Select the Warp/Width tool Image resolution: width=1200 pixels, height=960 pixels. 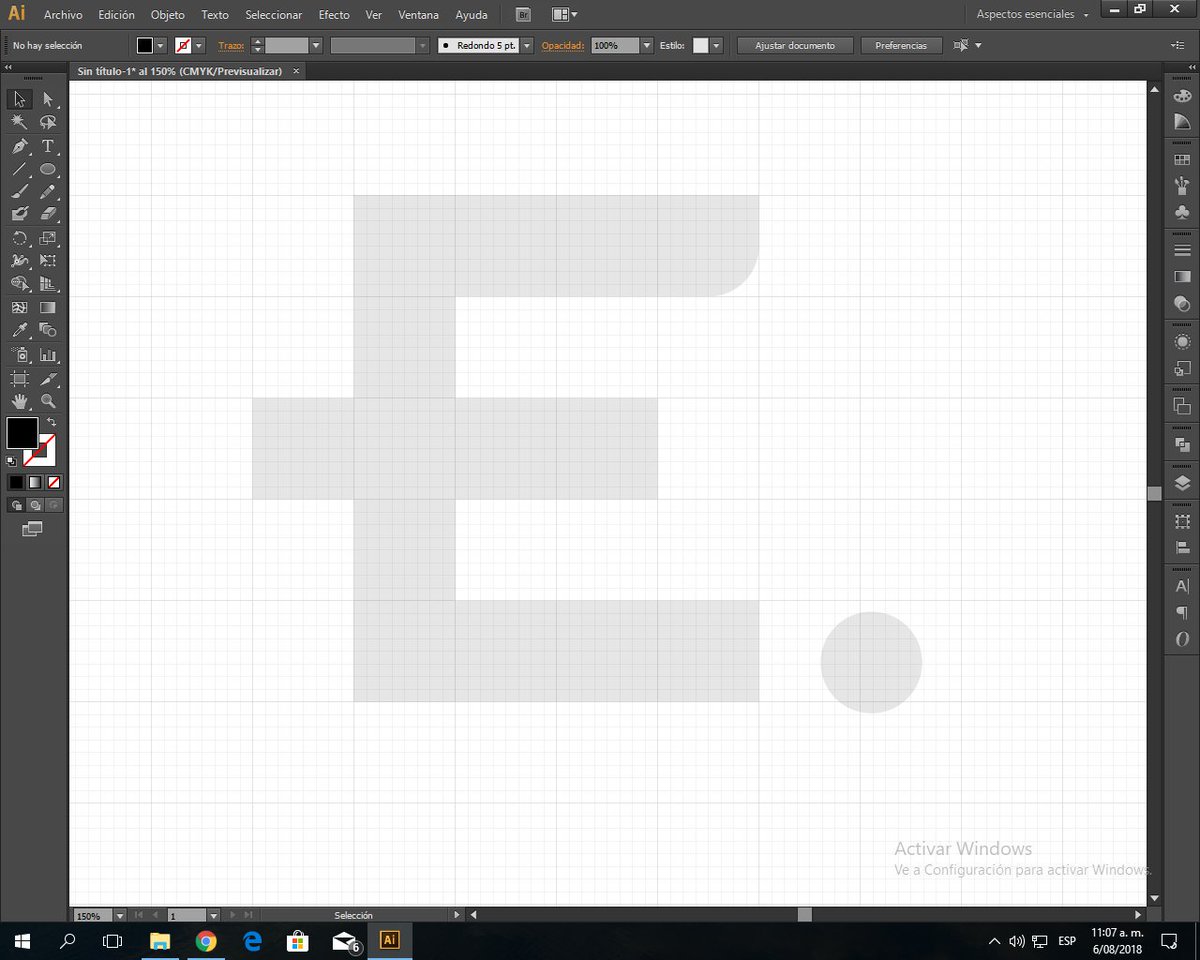(19, 261)
